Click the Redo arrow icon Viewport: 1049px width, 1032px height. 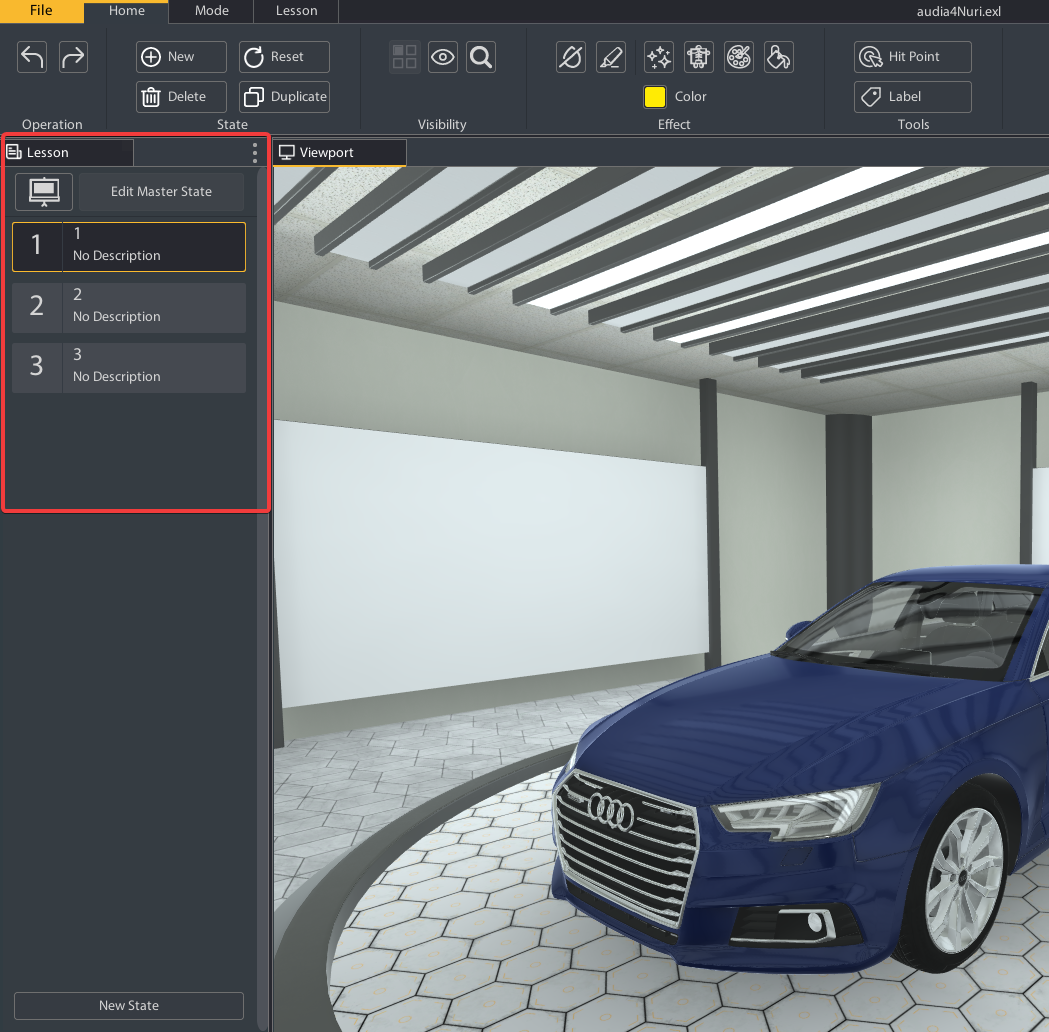point(73,57)
